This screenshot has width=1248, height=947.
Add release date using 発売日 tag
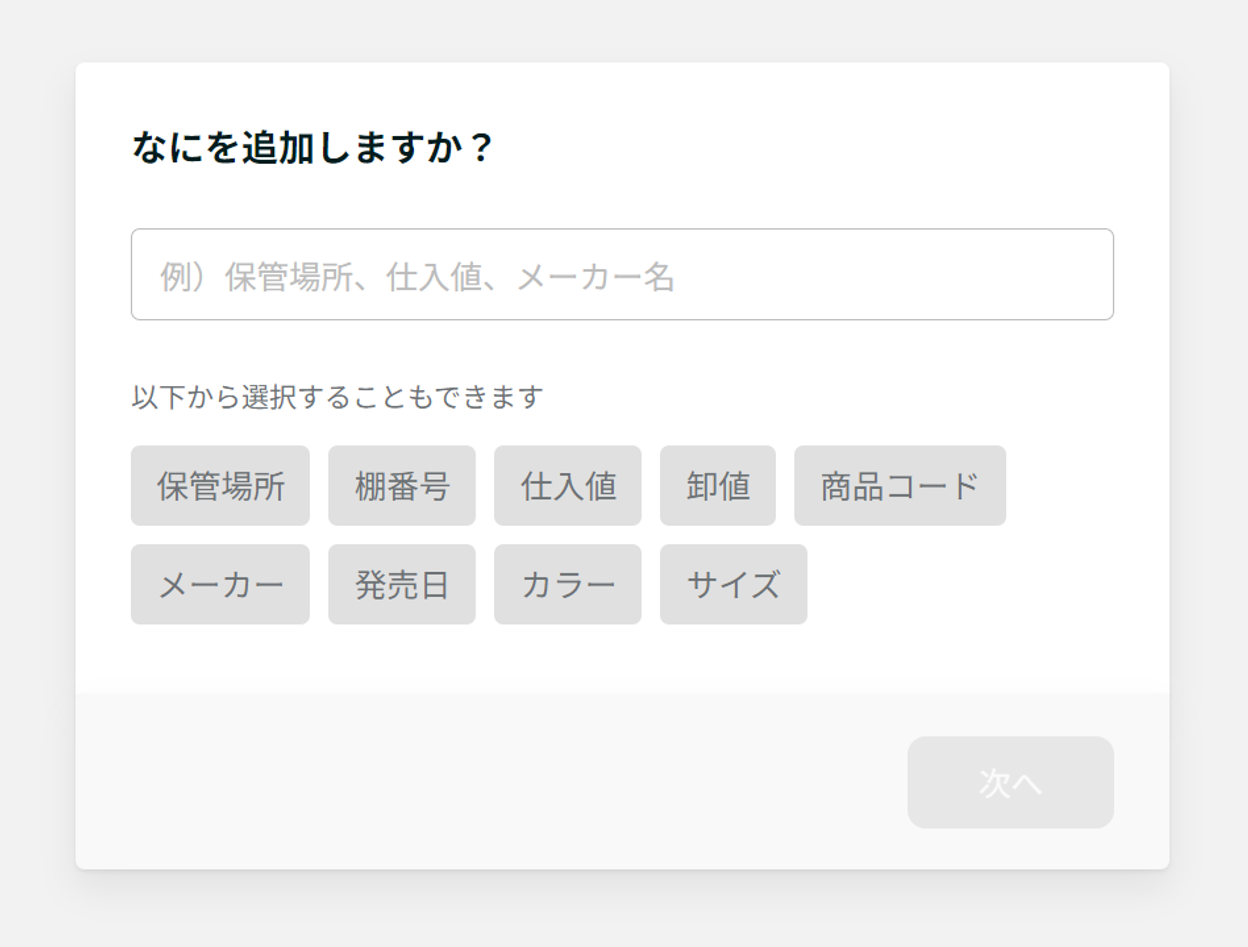[402, 585]
